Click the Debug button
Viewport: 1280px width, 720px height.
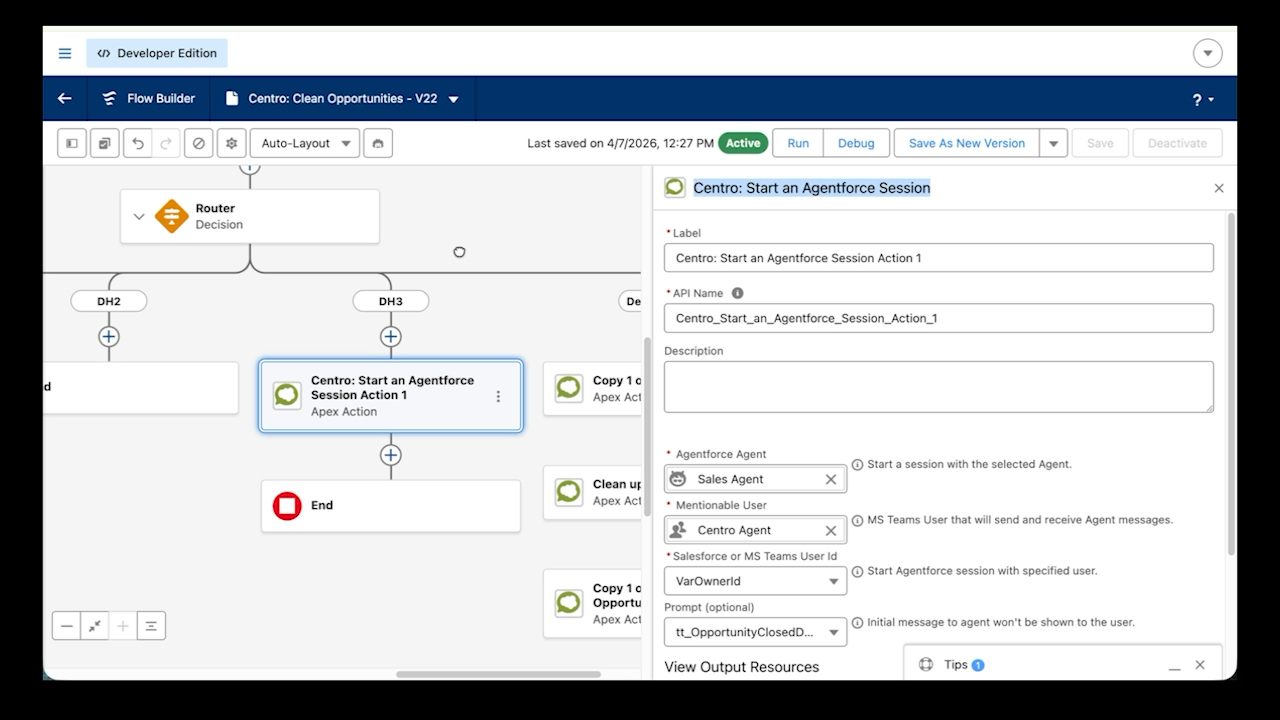[856, 143]
